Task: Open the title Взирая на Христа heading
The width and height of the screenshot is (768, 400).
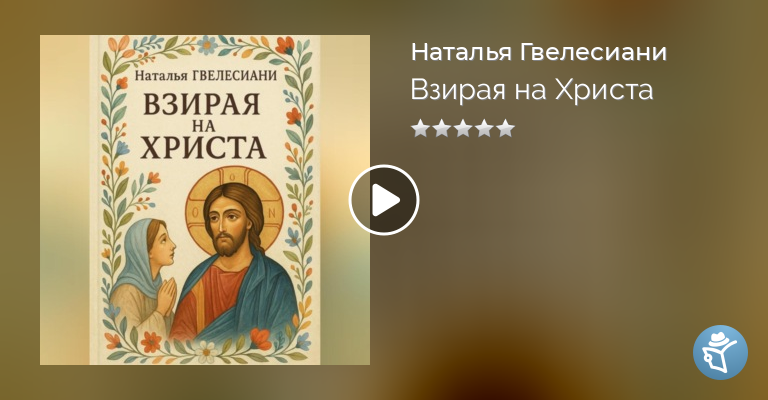Action: click(x=532, y=90)
